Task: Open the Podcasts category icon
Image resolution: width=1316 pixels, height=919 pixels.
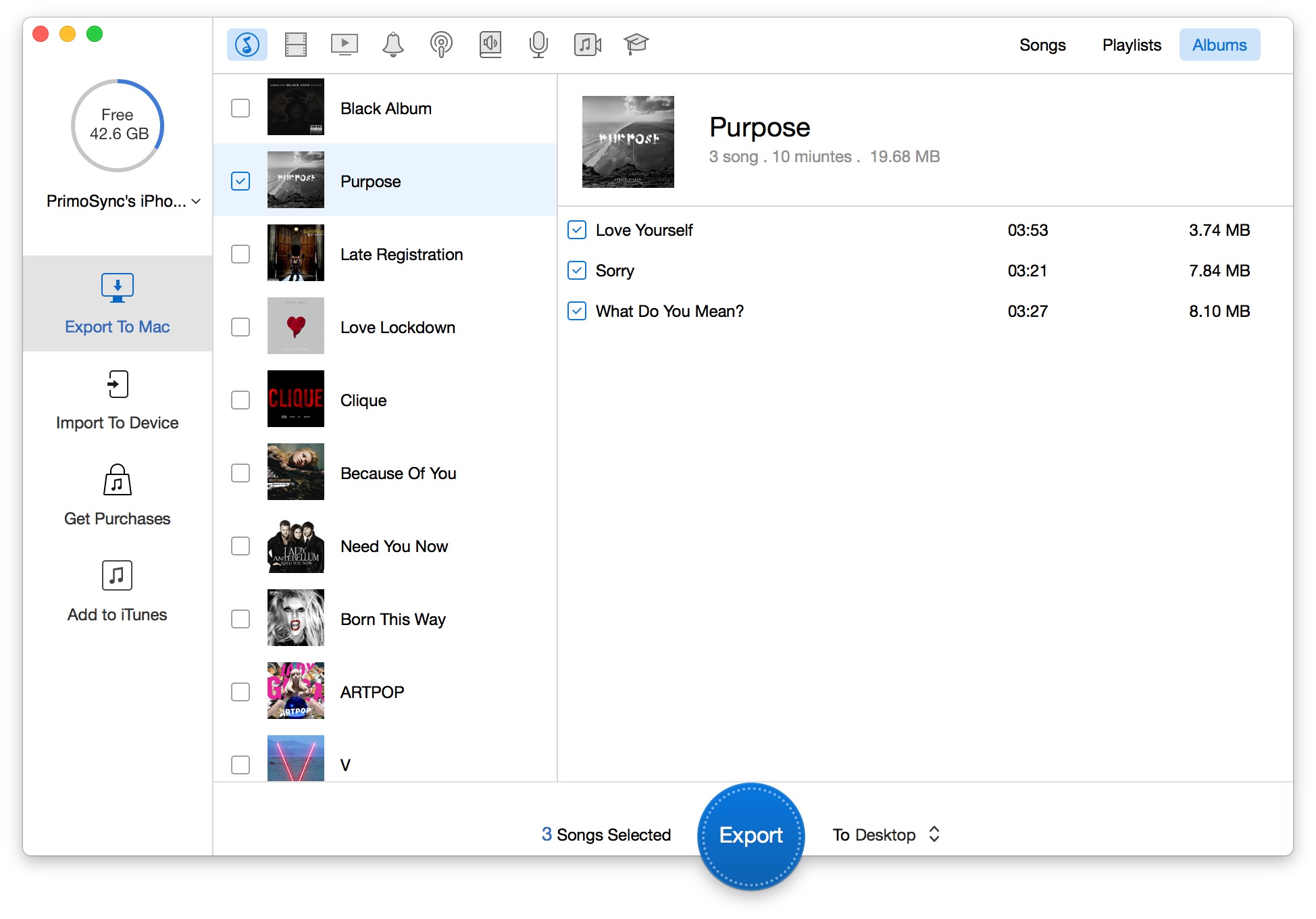Action: [x=441, y=45]
